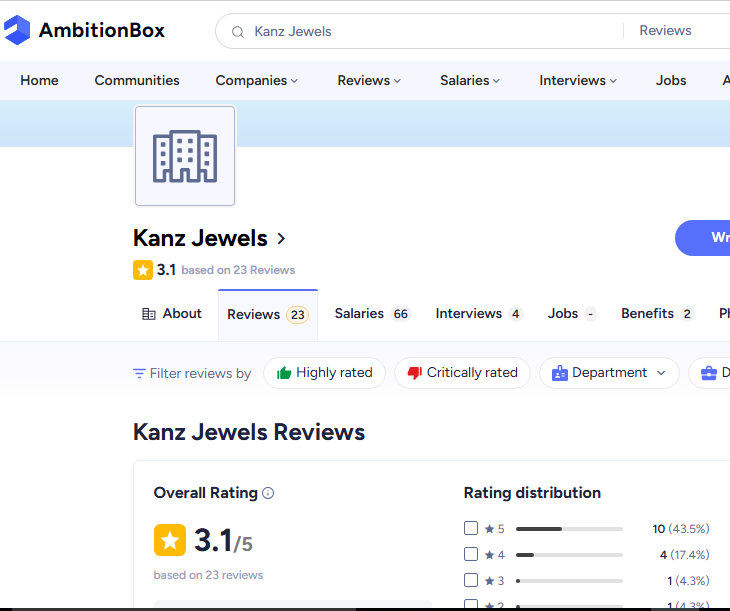Expand the Salaries navigation dropdown

pos(470,81)
